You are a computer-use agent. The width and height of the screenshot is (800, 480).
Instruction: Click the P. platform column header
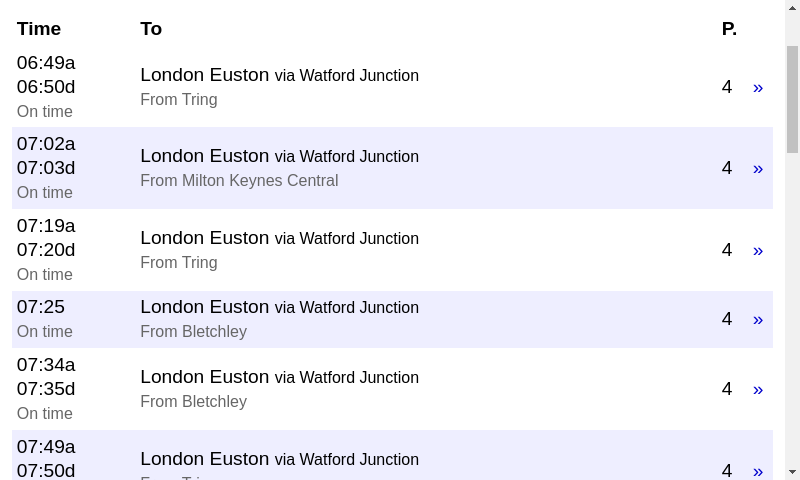[729, 29]
